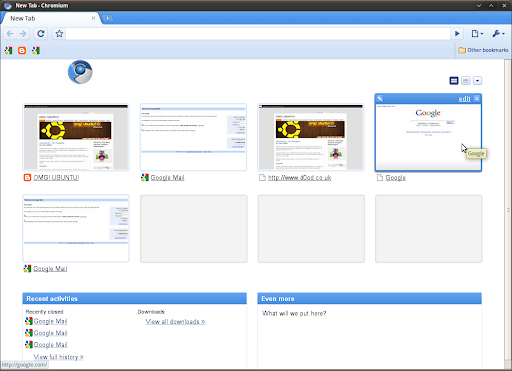The width and height of the screenshot is (512, 371).
Task: Click the edit link on Google thumbnail
Action: (464, 99)
